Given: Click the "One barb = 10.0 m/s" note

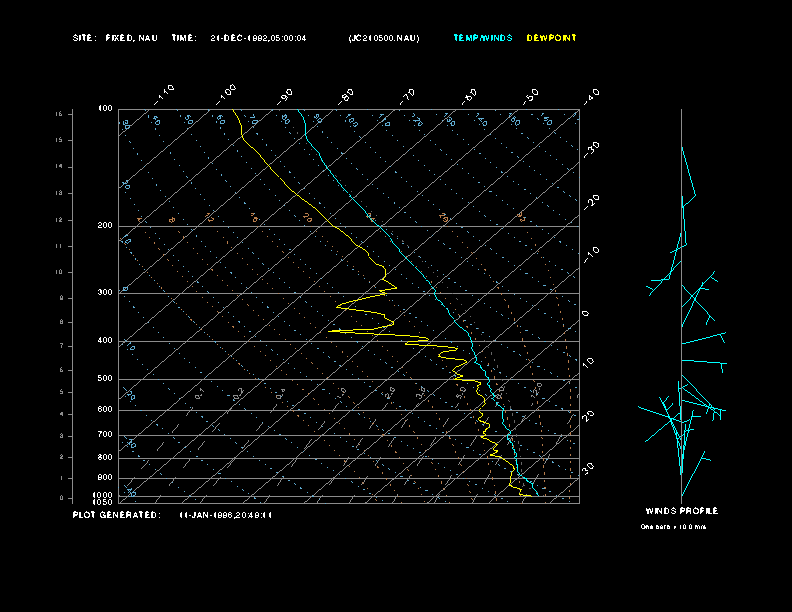Looking at the screenshot, I should click(x=673, y=527).
